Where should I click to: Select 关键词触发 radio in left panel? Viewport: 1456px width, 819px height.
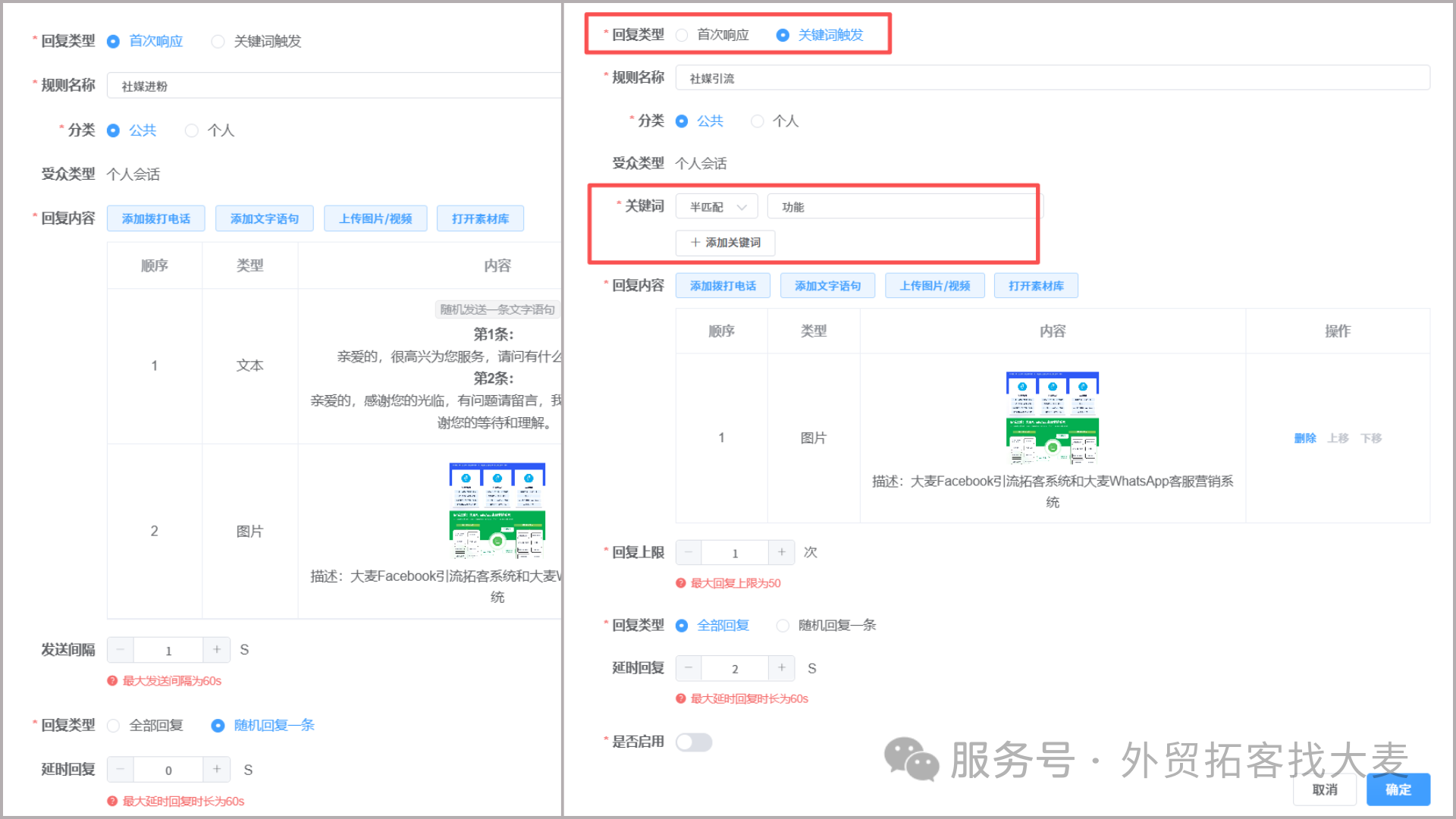[218, 42]
